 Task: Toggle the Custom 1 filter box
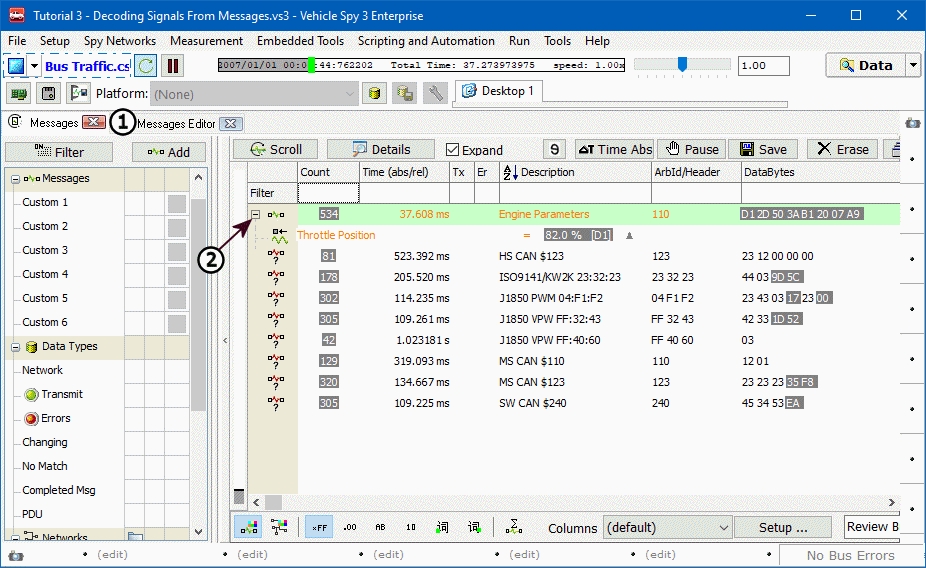(x=177, y=203)
